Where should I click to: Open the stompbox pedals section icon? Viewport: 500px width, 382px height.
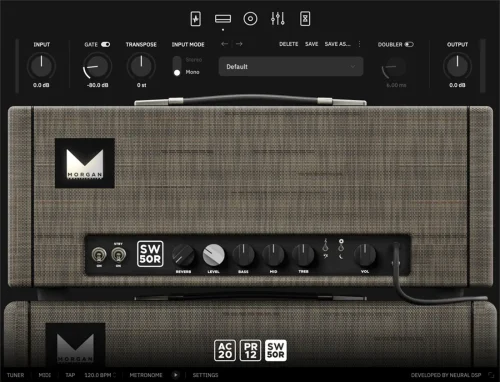(196, 19)
